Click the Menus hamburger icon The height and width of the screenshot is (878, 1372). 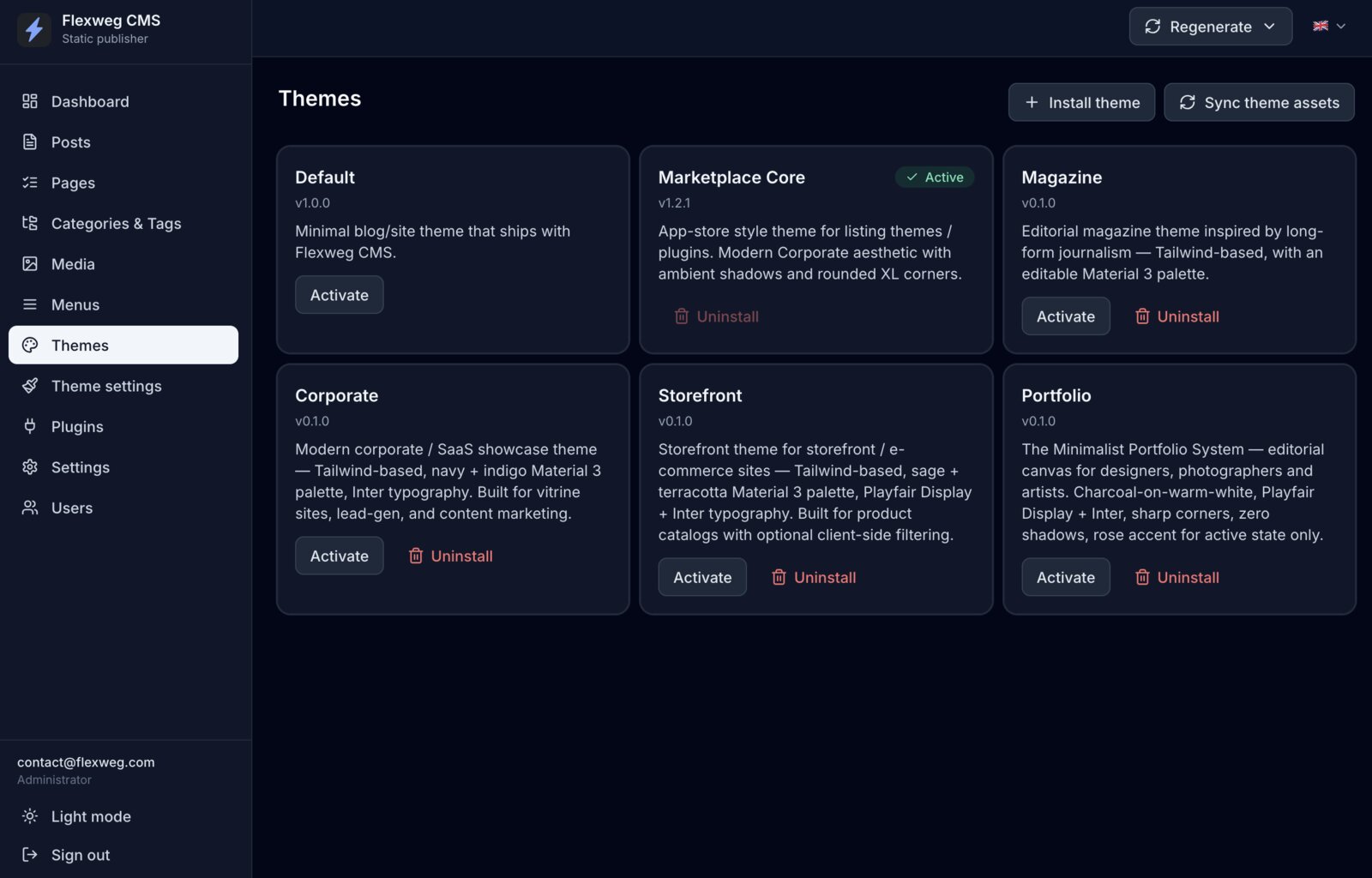pos(30,304)
